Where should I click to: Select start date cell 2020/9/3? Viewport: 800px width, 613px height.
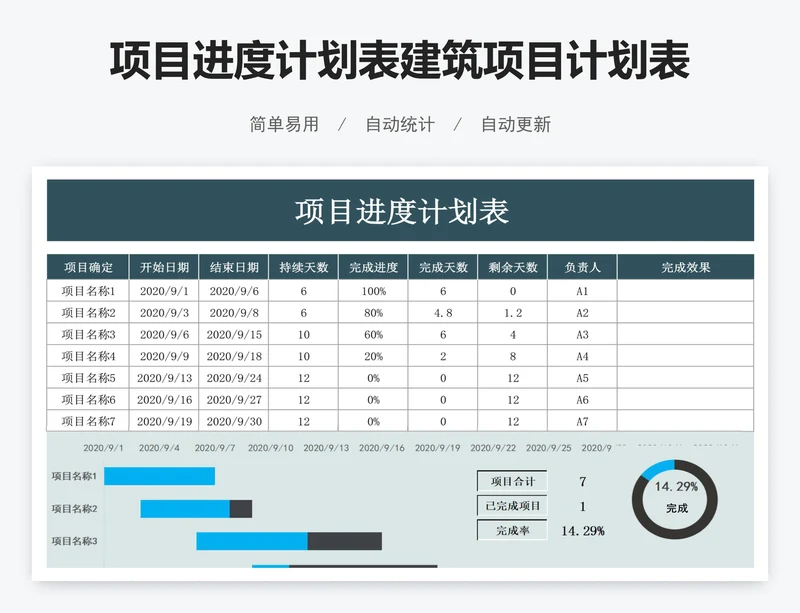[164, 312]
